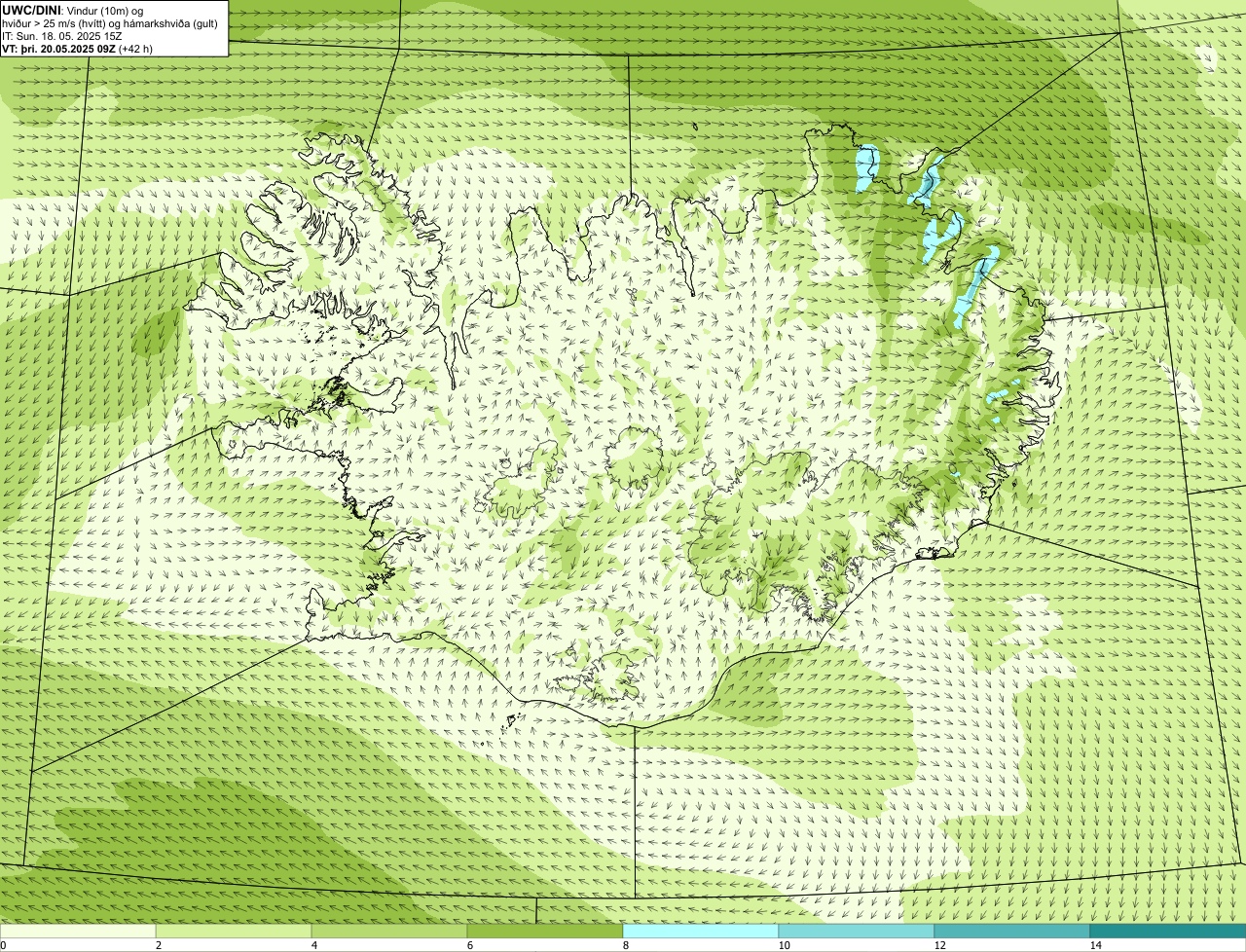
Task: Click the 6–8 m/s darker green color segment
Action: [545, 931]
